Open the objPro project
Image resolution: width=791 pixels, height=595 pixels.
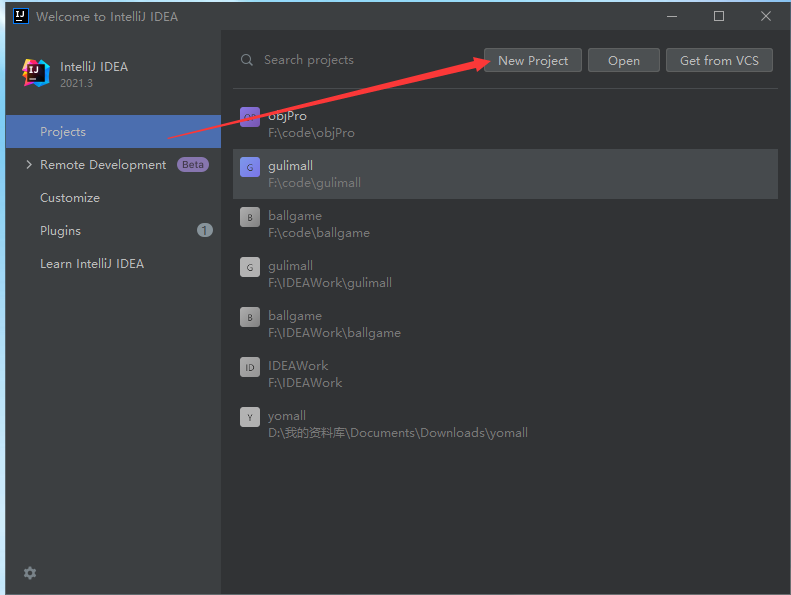[505, 124]
